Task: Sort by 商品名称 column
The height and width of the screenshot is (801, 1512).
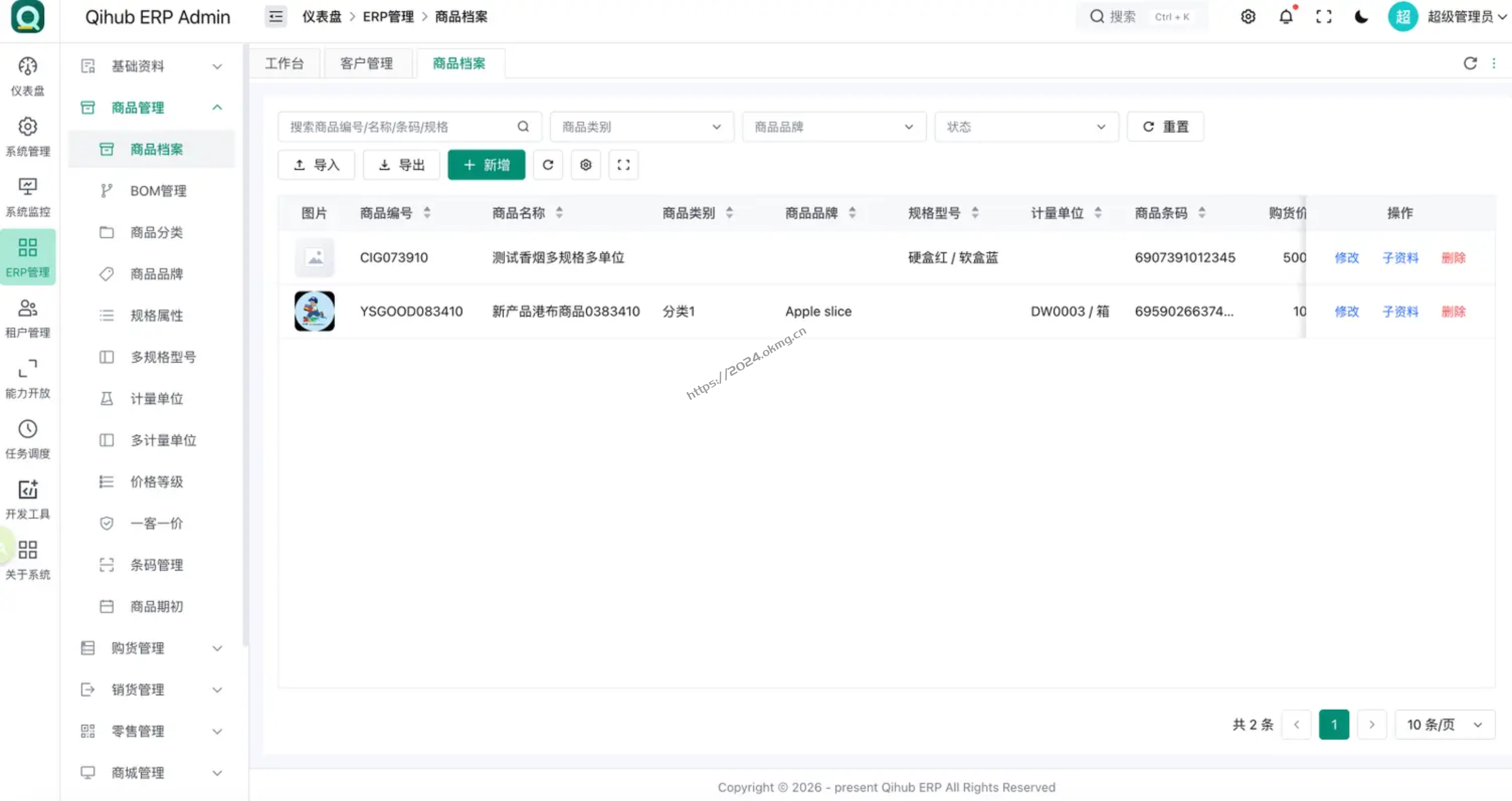Action: point(559,213)
